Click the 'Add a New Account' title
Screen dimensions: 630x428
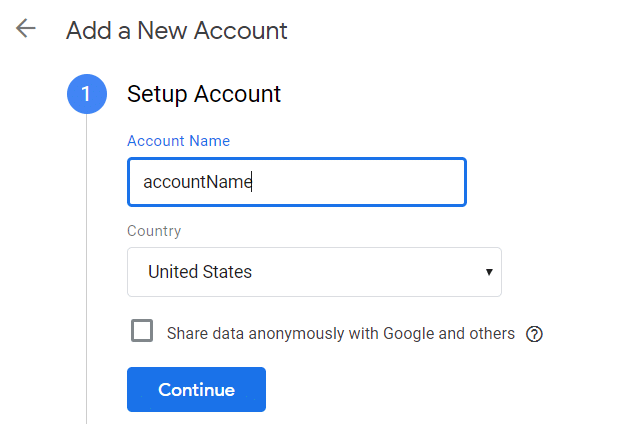tap(176, 31)
